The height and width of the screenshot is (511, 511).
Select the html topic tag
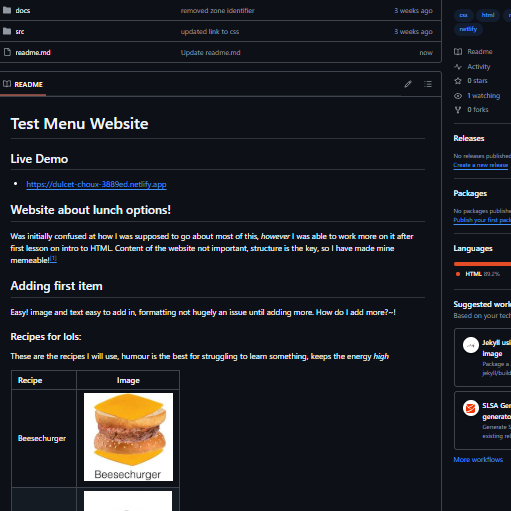click(x=488, y=15)
